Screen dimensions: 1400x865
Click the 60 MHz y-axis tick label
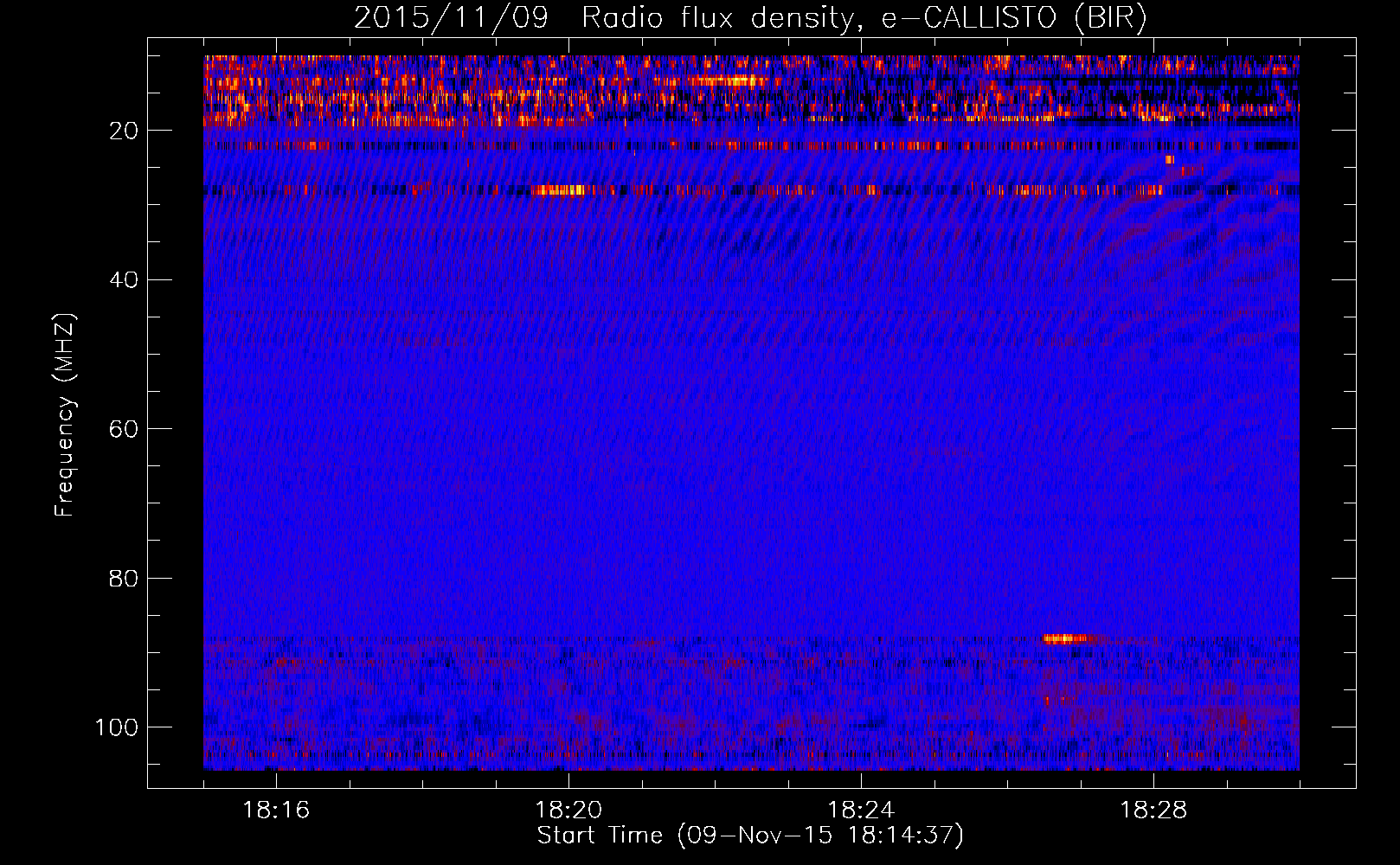[x=124, y=429]
